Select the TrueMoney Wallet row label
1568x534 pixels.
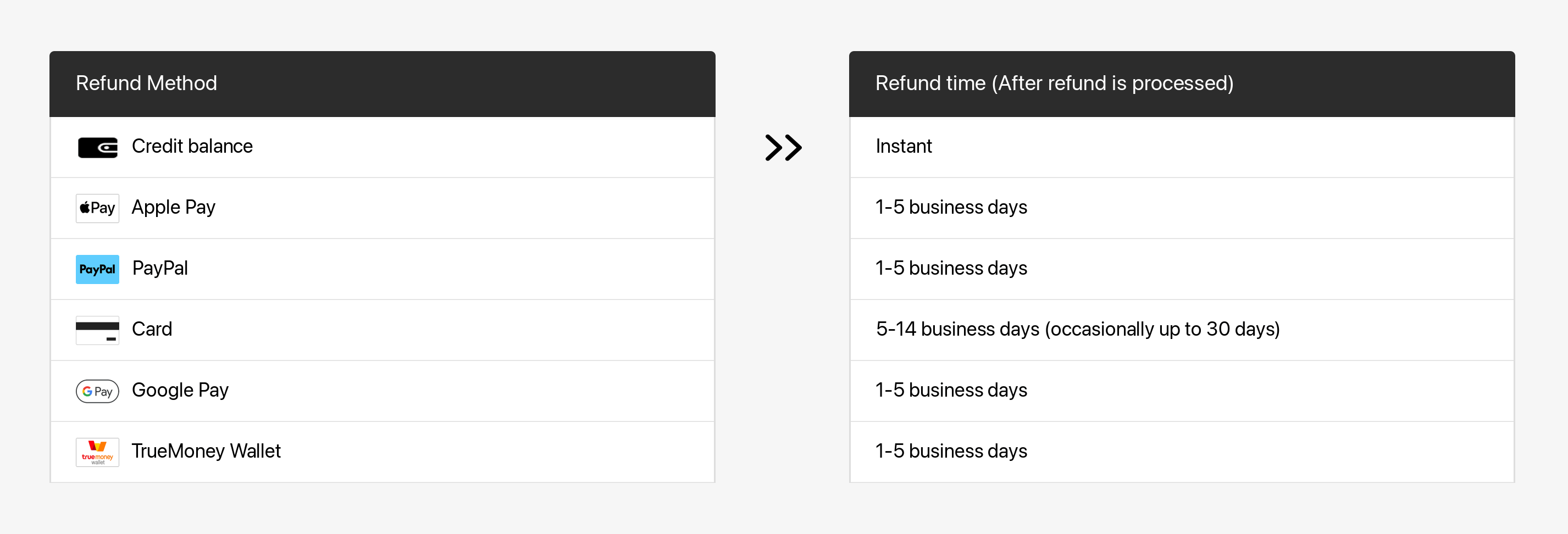(x=206, y=450)
